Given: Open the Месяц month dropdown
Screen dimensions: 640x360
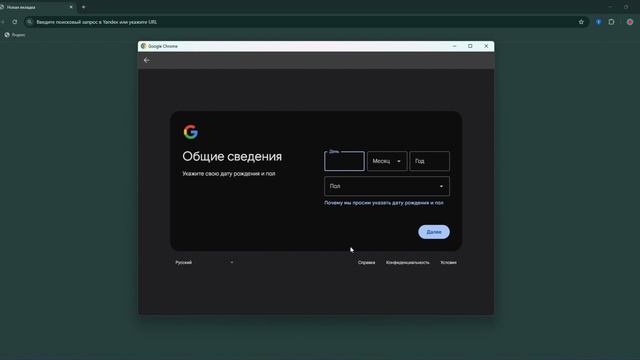Looking at the screenshot, I should pos(387,161).
